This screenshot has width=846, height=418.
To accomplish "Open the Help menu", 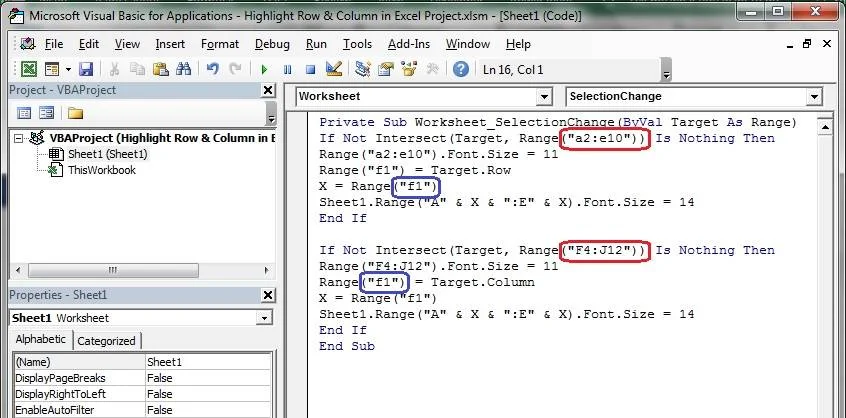I will point(518,44).
